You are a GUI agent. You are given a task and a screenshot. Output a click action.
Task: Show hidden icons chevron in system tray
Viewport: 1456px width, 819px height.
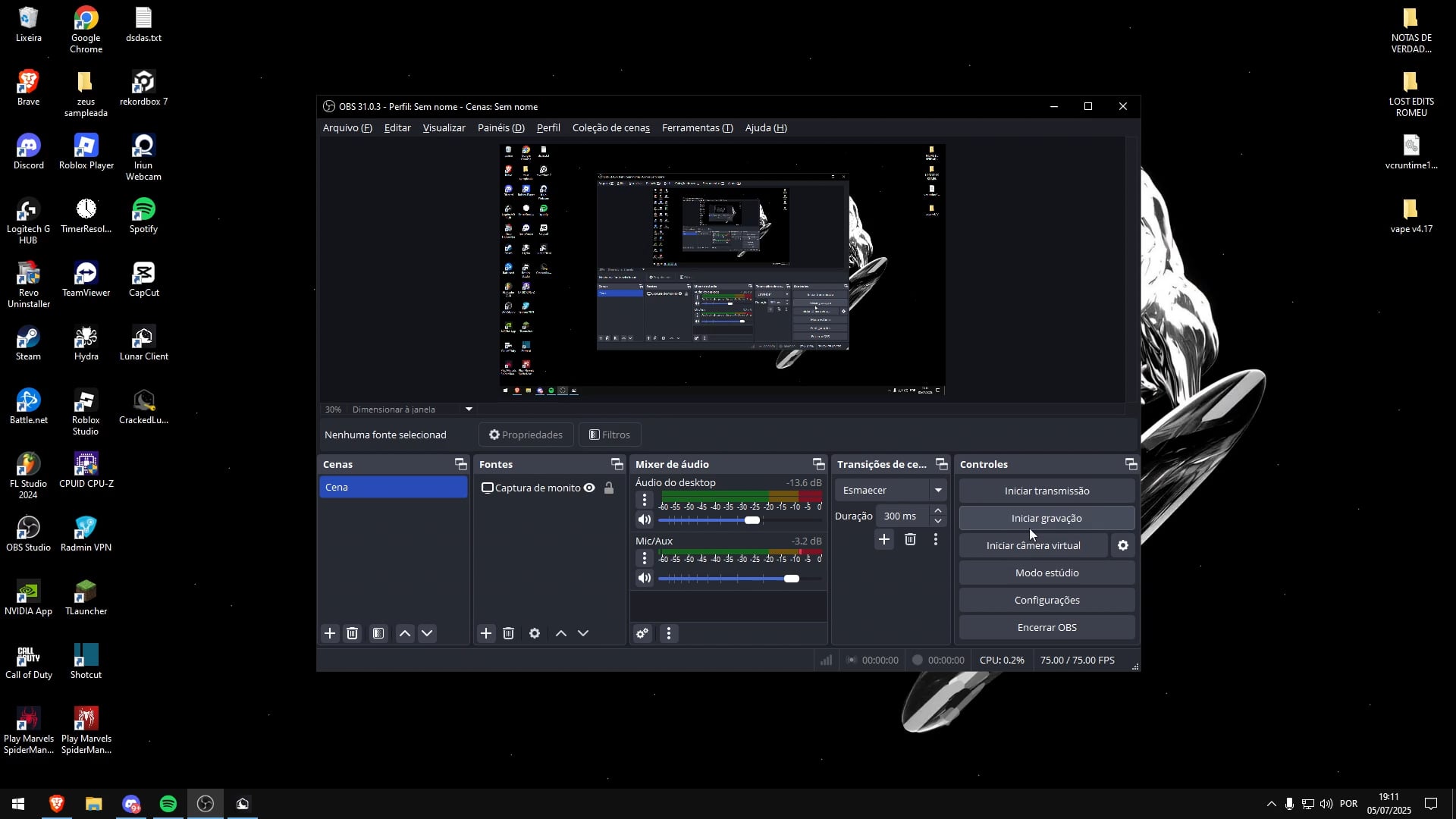point(1271,804)
